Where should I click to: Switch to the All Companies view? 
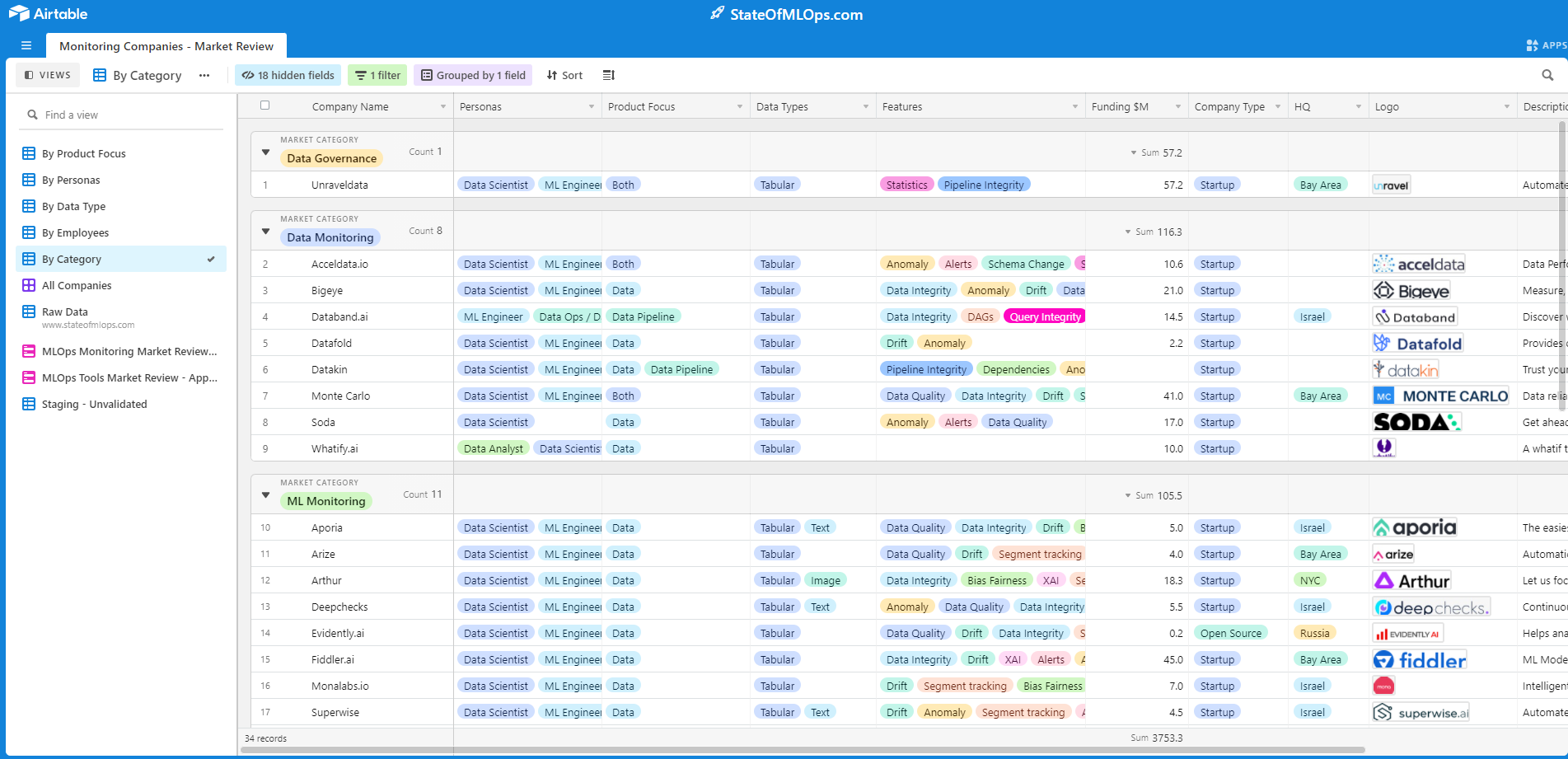[x=121, y=285]
